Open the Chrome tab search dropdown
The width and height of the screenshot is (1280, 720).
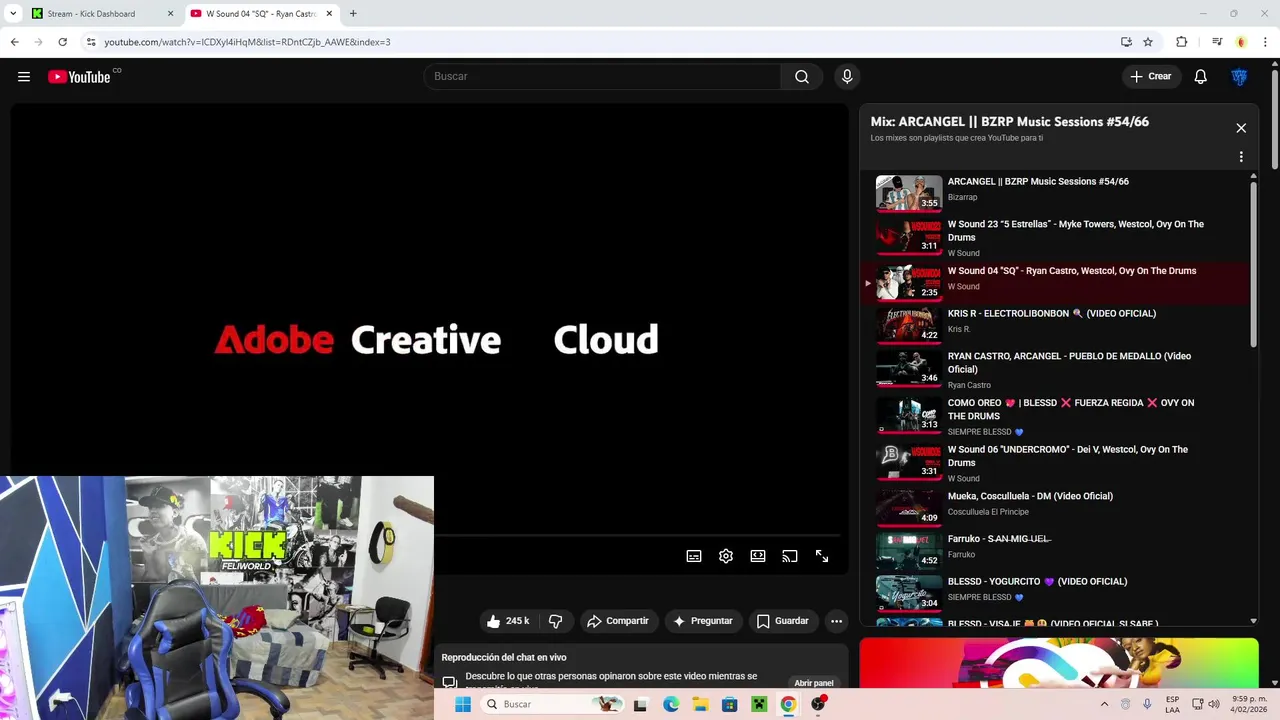click(x=13, y=14)
